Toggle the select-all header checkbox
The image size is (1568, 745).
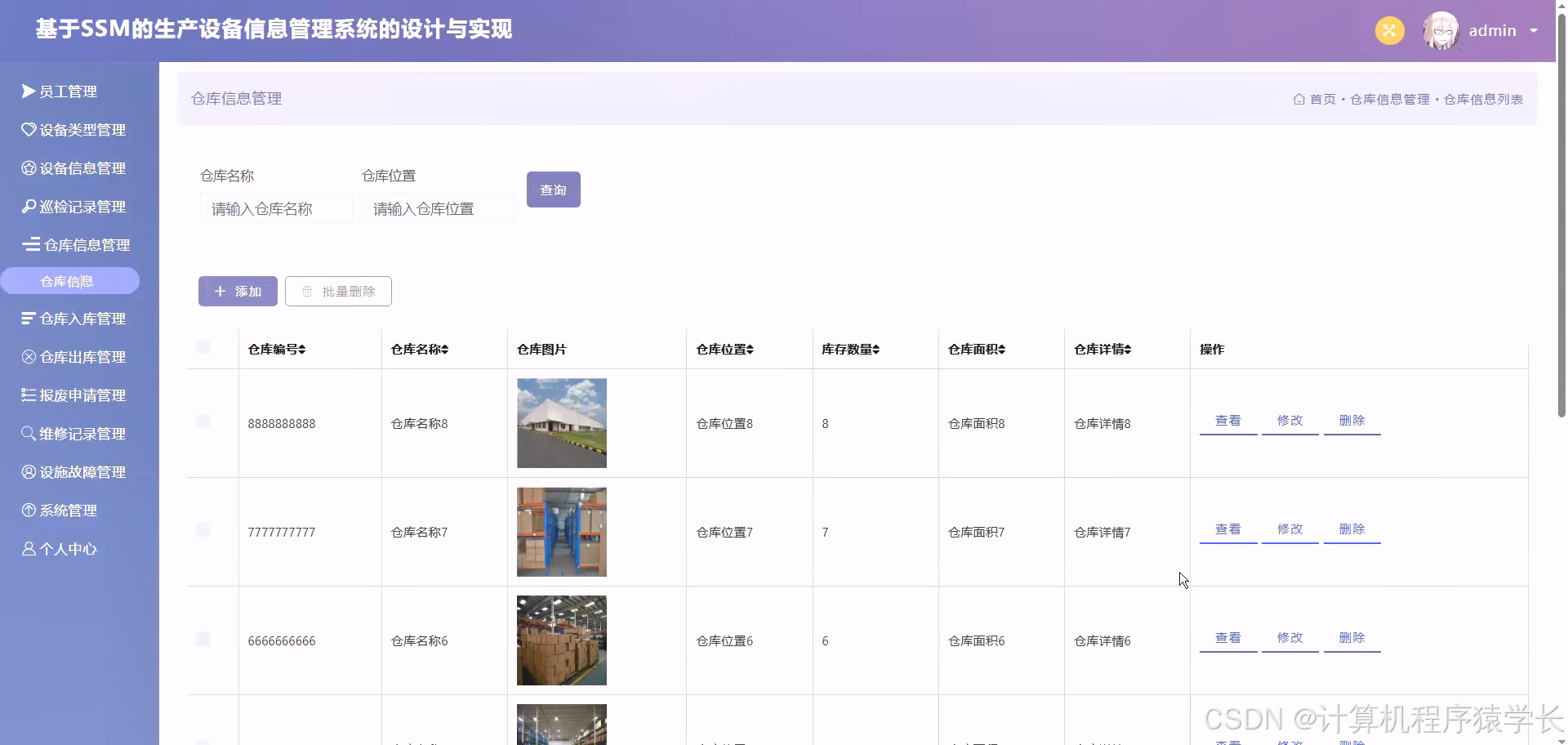(x=203, y=347)
